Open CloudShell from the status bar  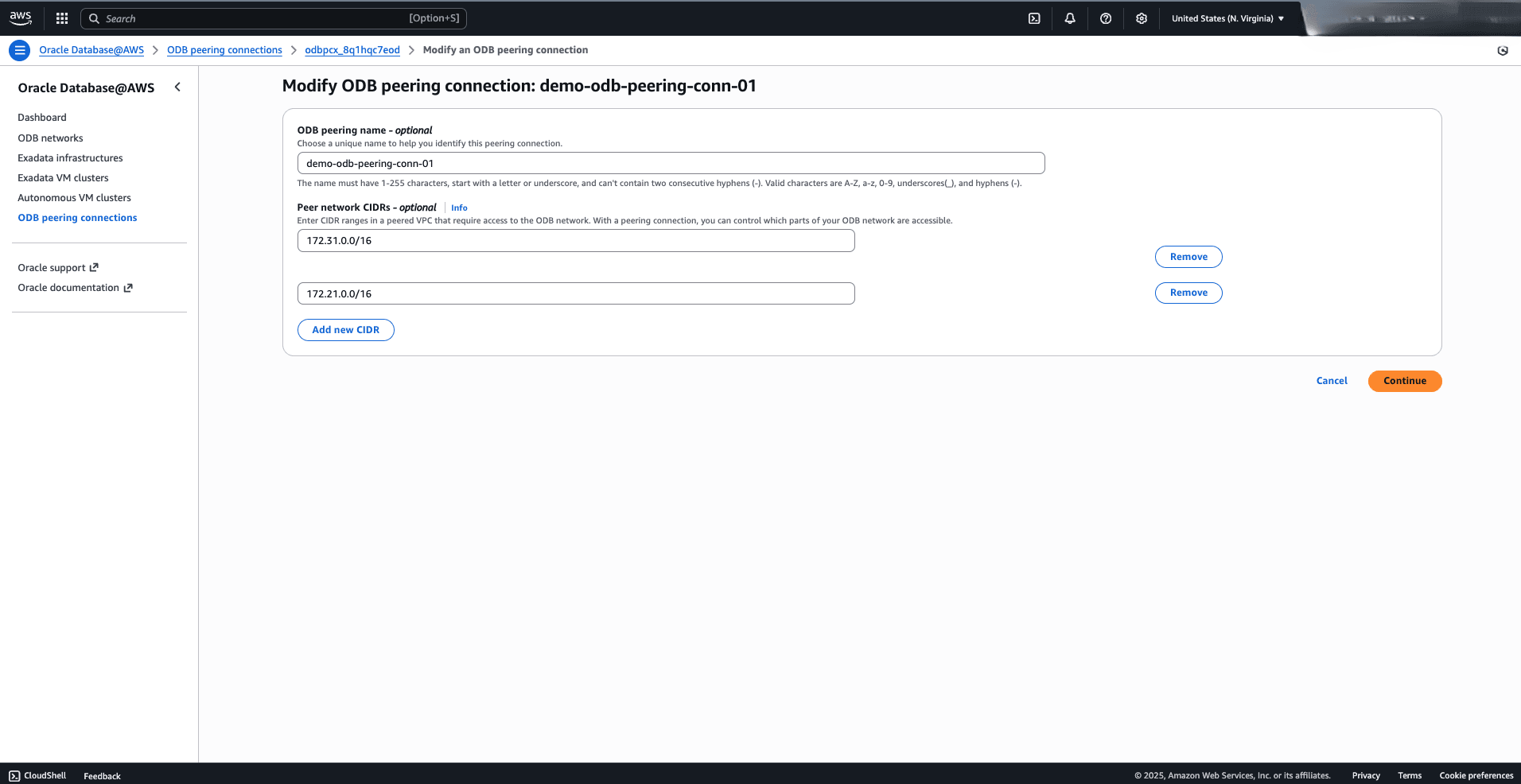point(37,775)
